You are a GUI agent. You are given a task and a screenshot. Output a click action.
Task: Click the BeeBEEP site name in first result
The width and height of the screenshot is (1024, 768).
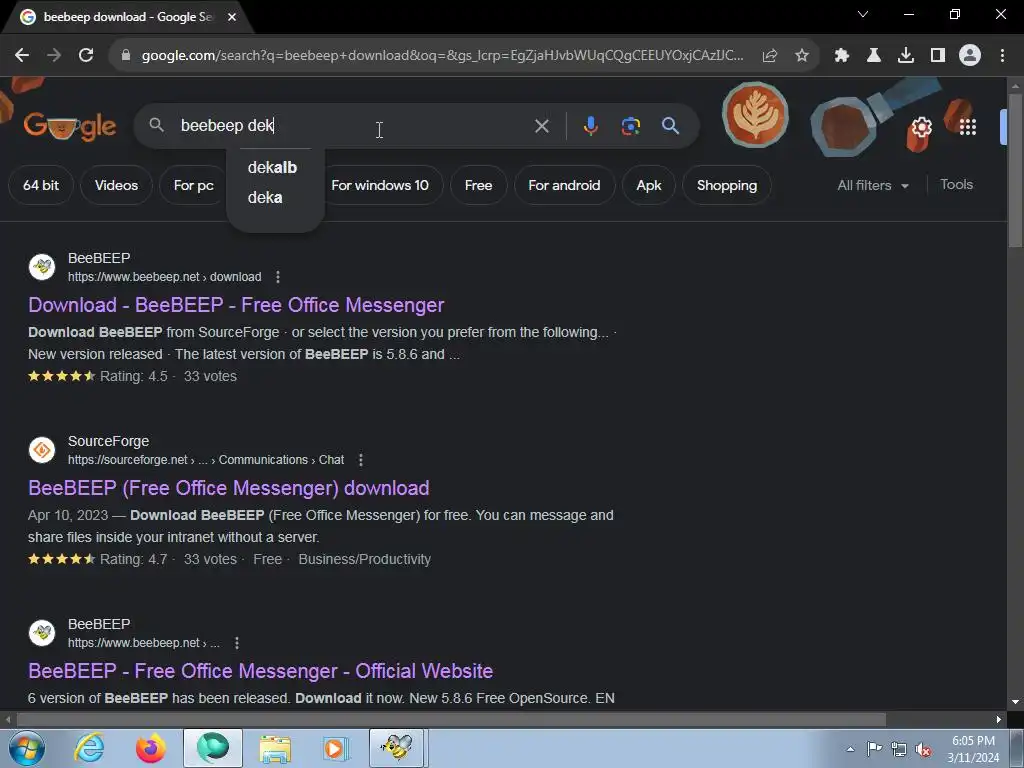point(99,258)
